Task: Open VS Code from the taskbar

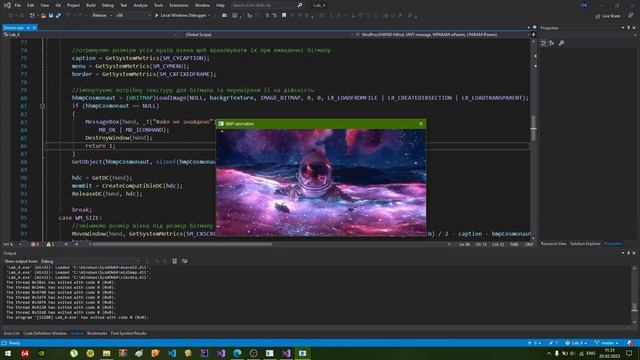Action: (x=172, y=353)
